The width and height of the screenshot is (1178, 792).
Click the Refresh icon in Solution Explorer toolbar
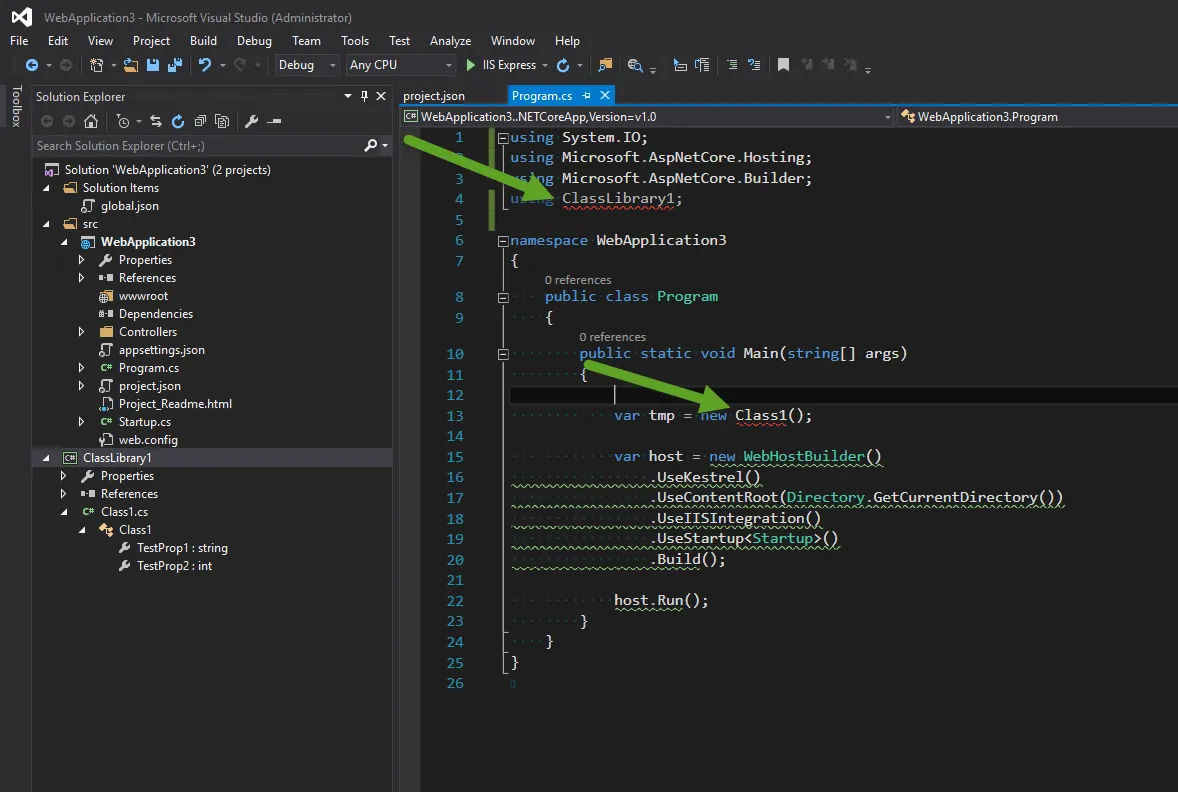(178, 121)
